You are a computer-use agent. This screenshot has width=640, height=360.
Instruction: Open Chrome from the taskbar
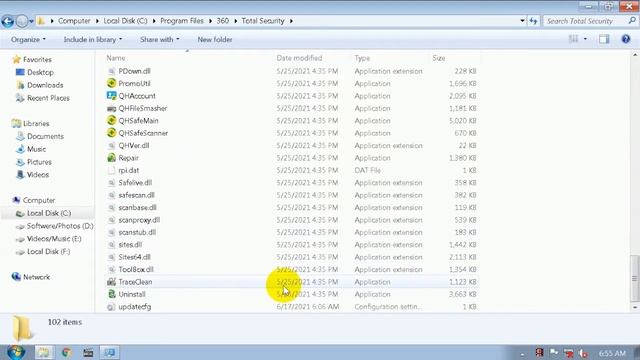66,352
